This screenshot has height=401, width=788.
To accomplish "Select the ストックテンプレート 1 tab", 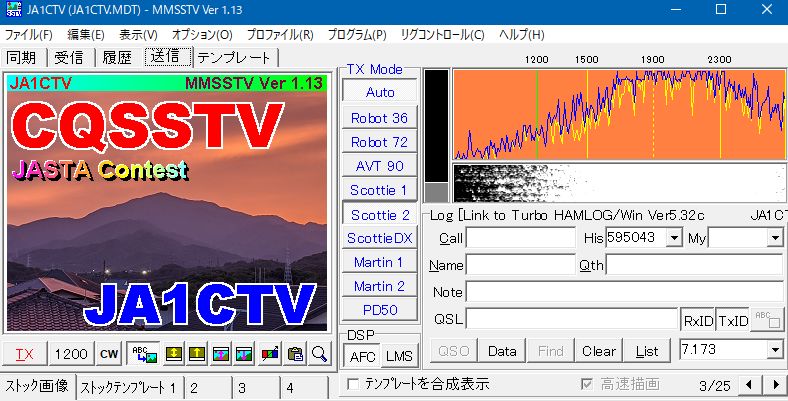I will pyautogui.click(x=128, y=388).
